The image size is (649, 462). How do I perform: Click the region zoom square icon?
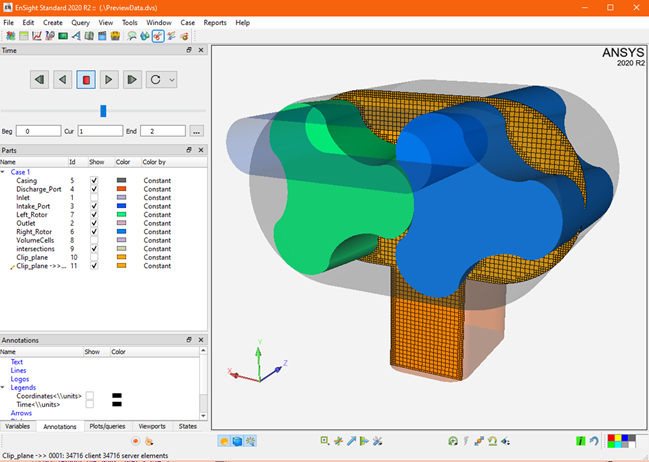tap(325, 441)
